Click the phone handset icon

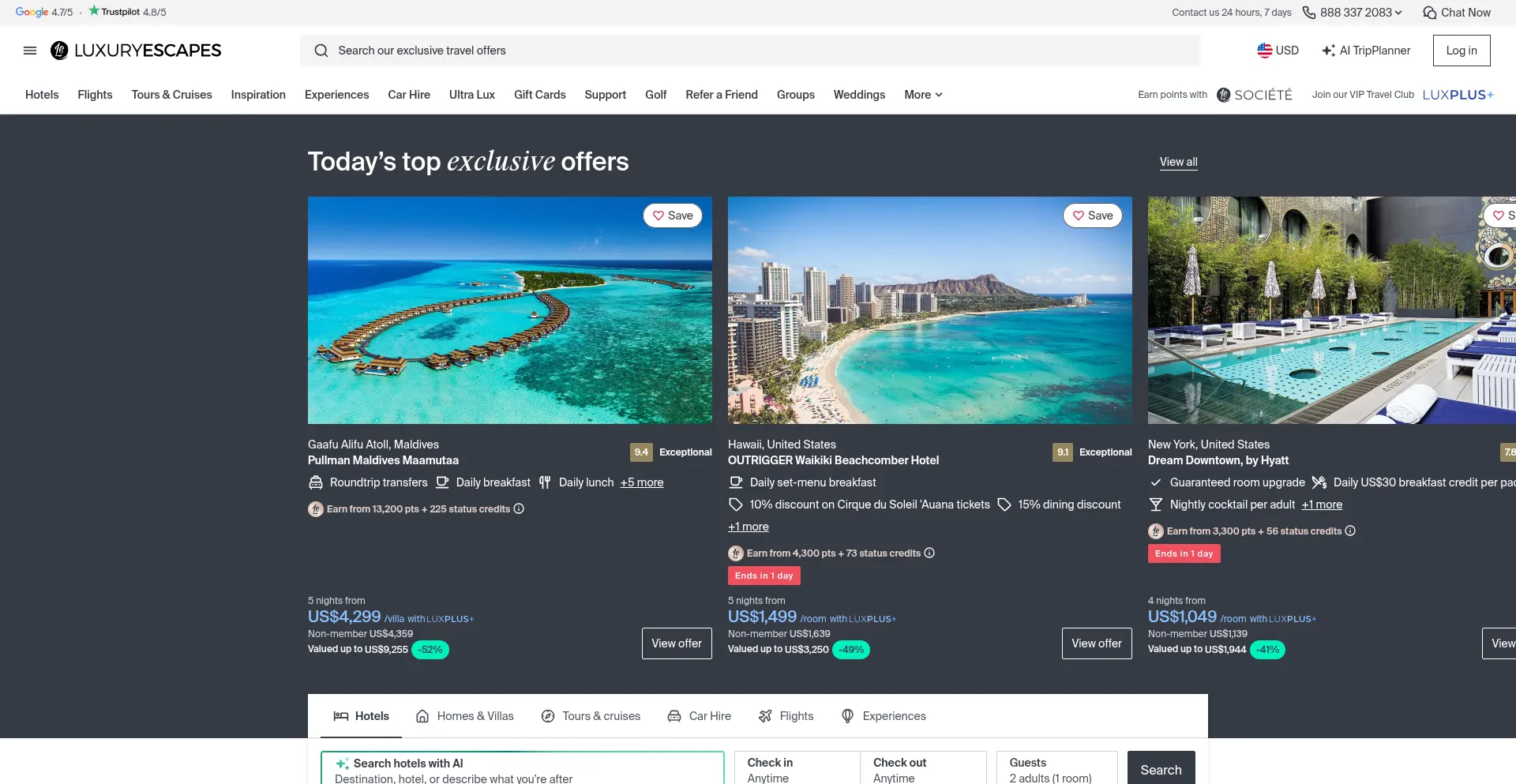[x=1309, y=13]
